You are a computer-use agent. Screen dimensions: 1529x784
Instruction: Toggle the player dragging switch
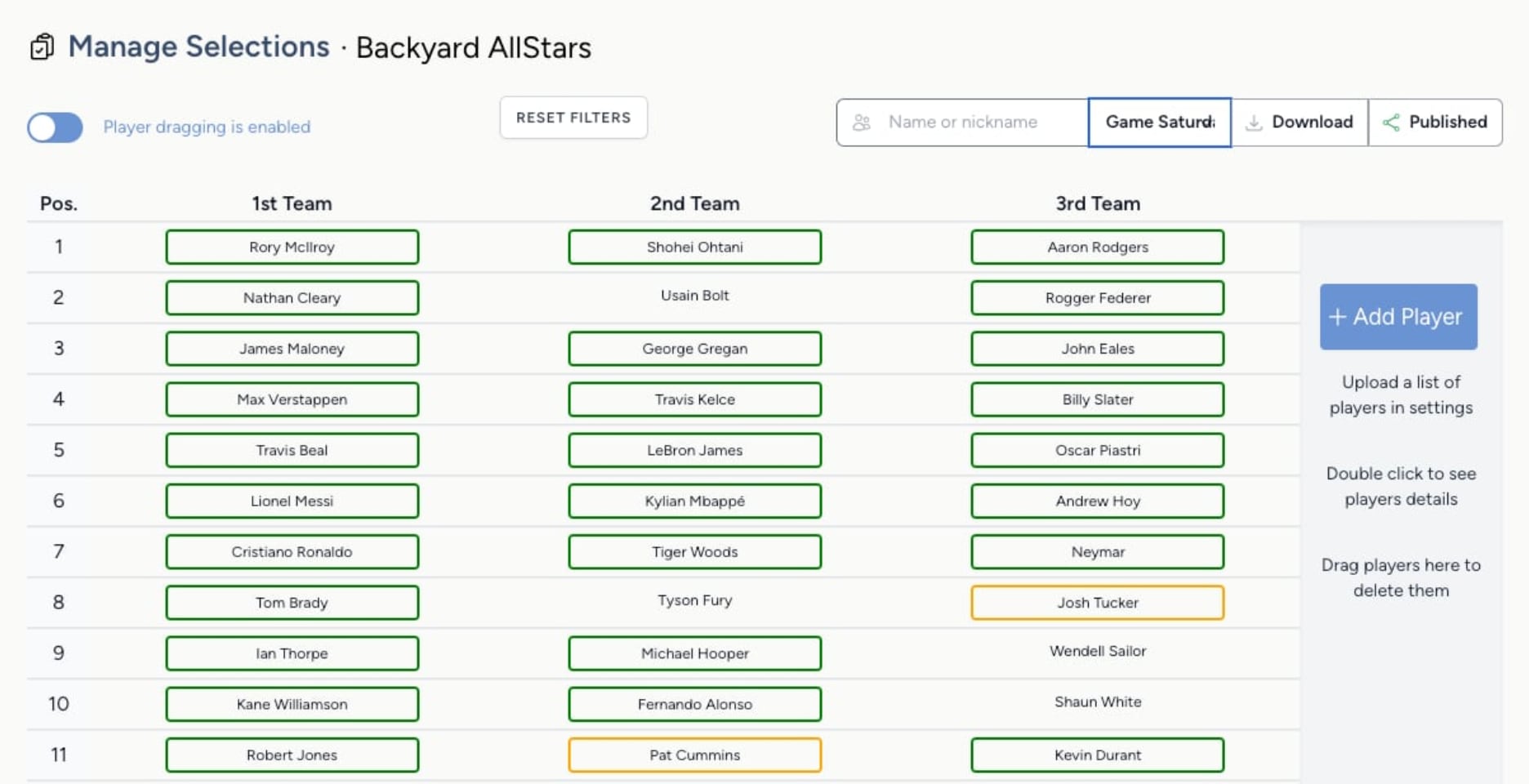pyautogui.click(x=55, y=127)
